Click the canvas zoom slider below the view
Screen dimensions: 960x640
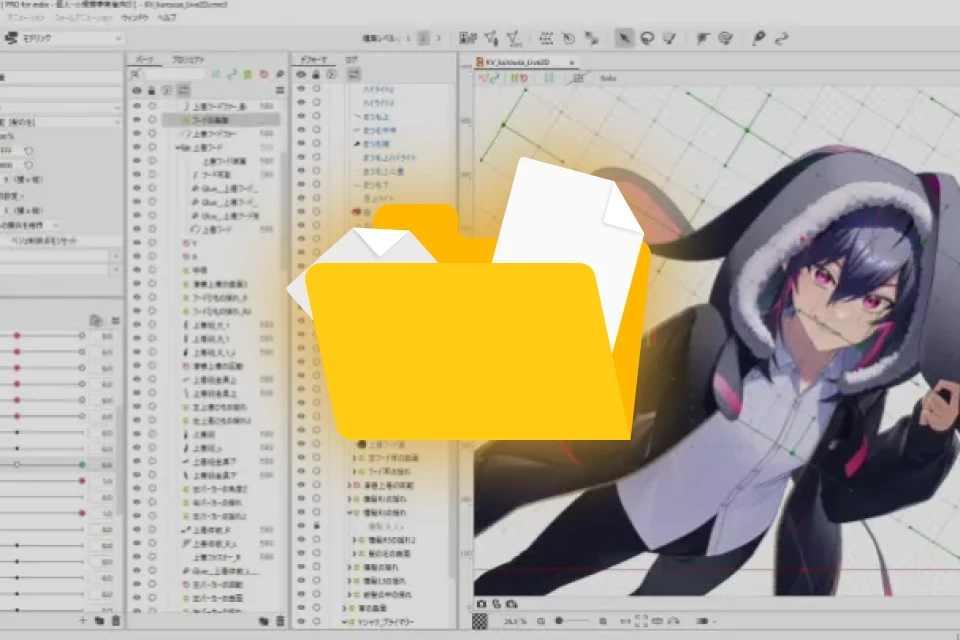click(x=572, y=621)
